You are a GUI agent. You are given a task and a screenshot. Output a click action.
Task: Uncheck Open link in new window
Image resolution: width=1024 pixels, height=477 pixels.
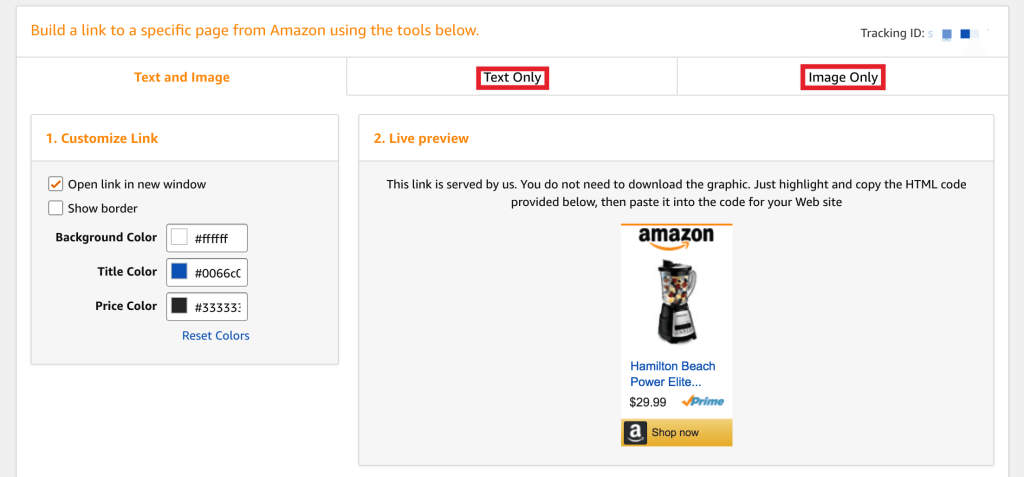[x=56, y=184]
